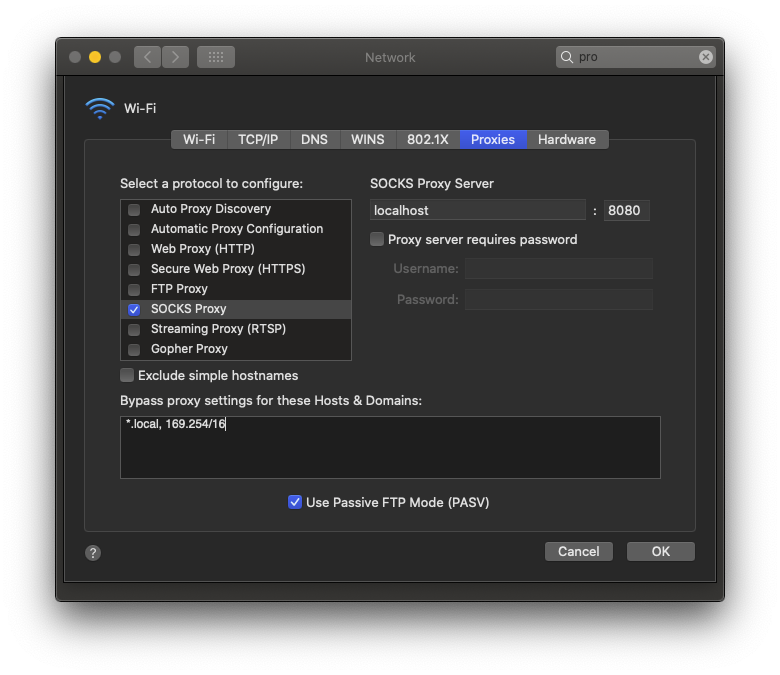
Task: Select the Hardware tab
Action: 566,139
